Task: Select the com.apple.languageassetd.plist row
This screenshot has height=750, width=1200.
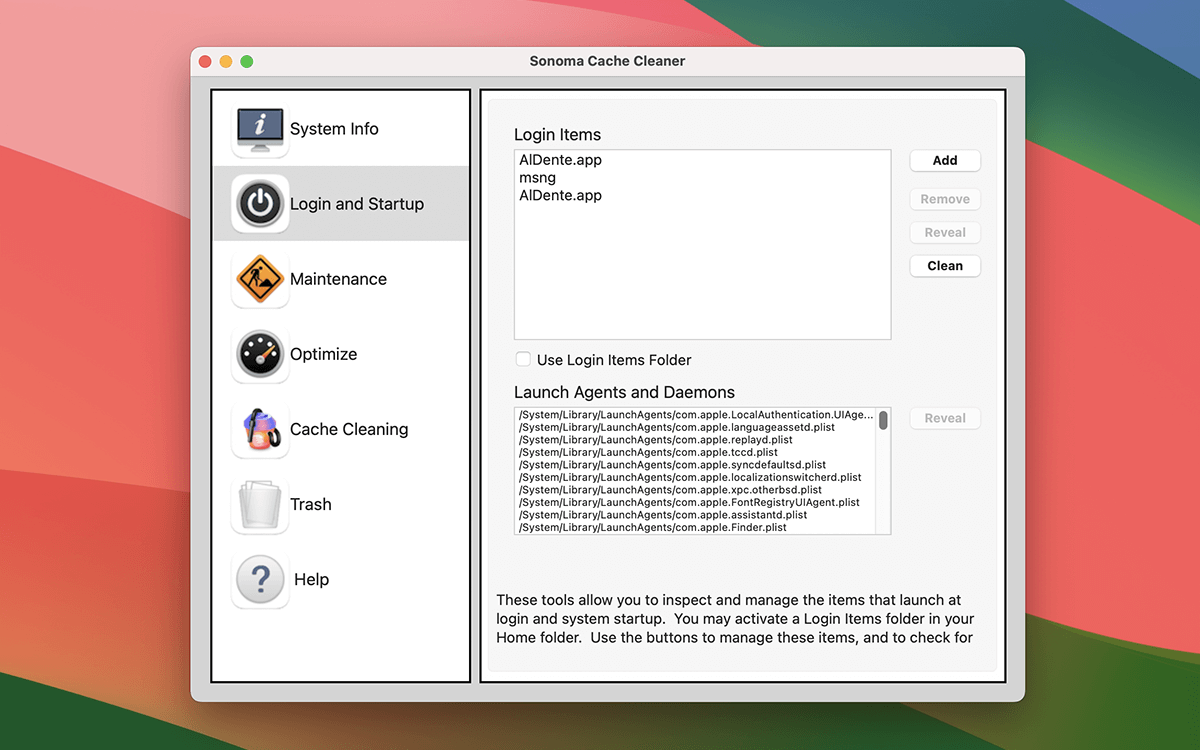Action: point(696,427)
